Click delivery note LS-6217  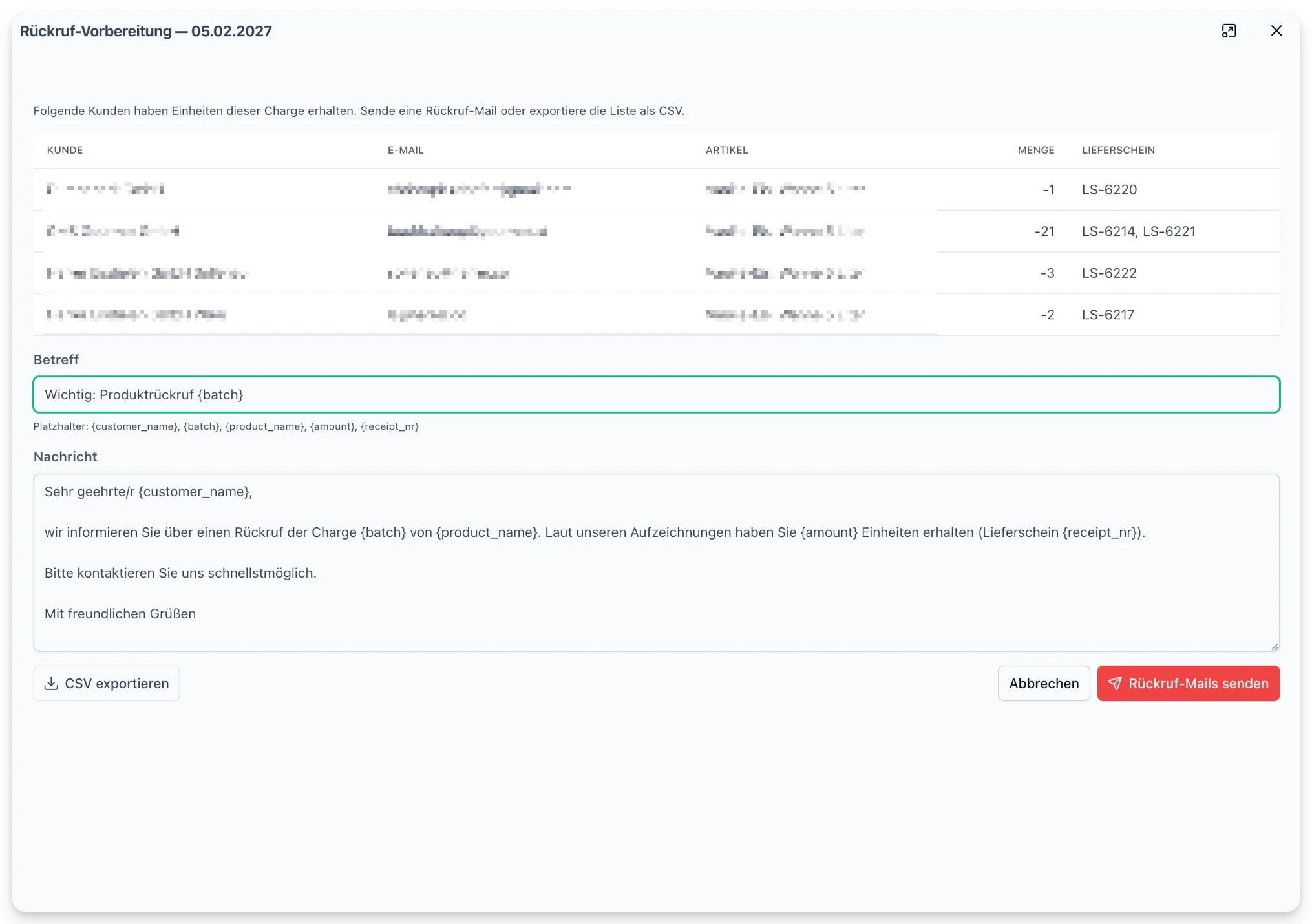coord(1108,315)
